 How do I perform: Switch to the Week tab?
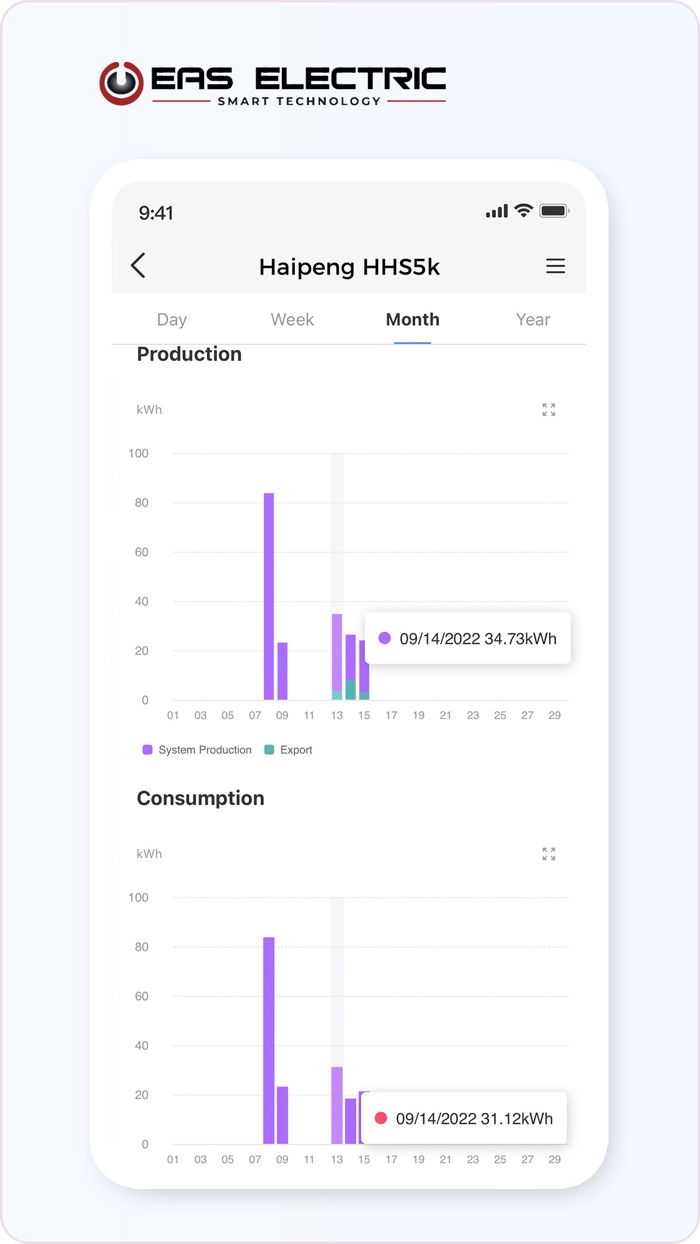tap(292, 320)
